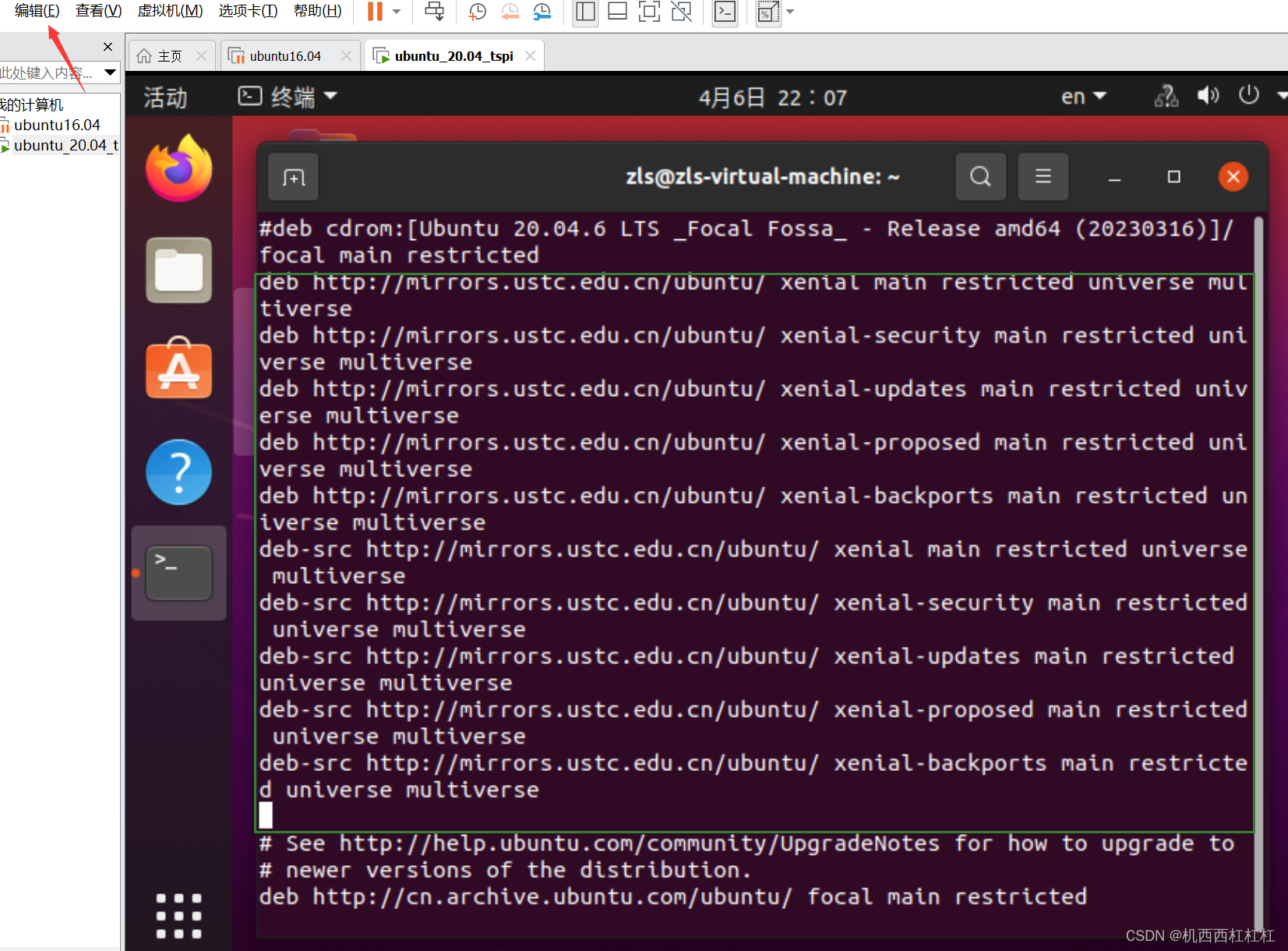Enter full screen mode
Image resolution: width=1288 pixels, height=951 pixels.
649,12
